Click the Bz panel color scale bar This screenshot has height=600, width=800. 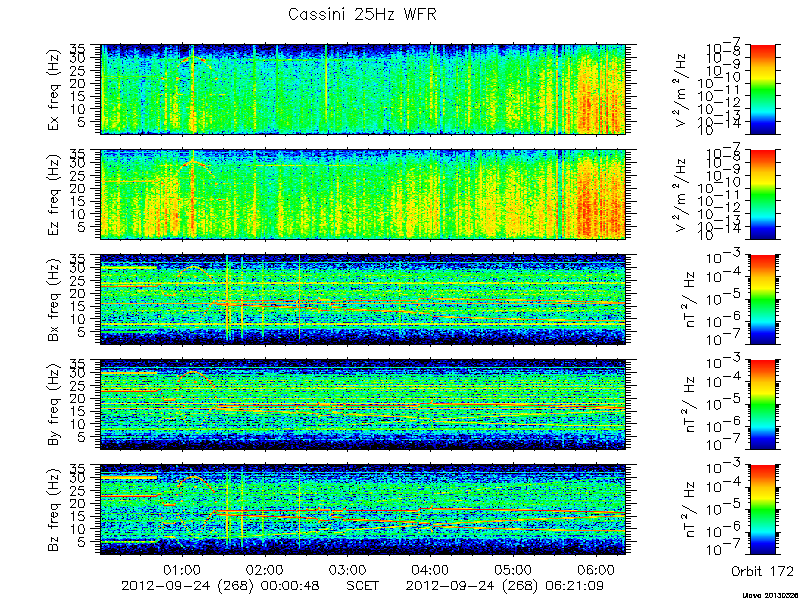762,509
